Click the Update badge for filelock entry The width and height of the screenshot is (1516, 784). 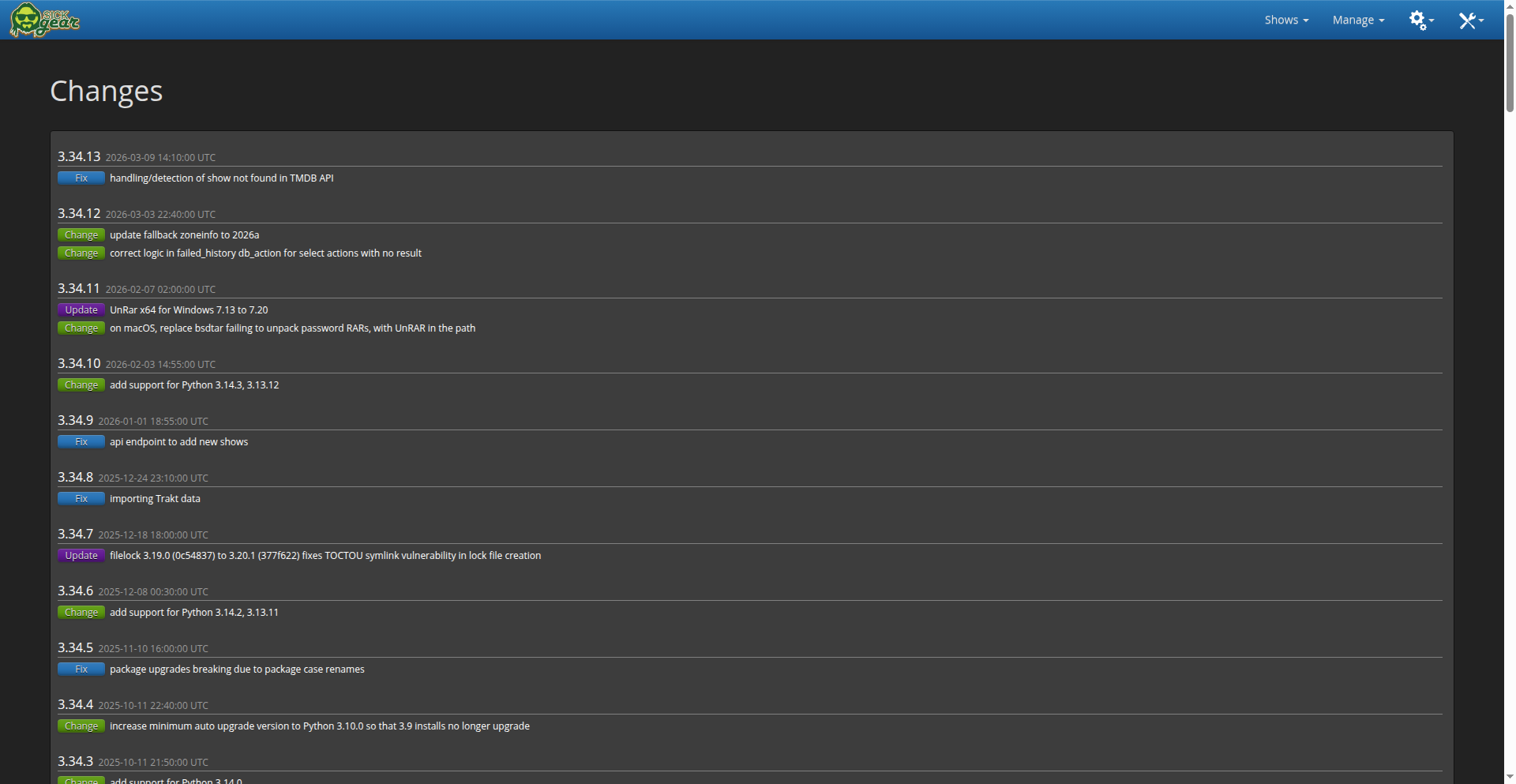pos(81,556)
